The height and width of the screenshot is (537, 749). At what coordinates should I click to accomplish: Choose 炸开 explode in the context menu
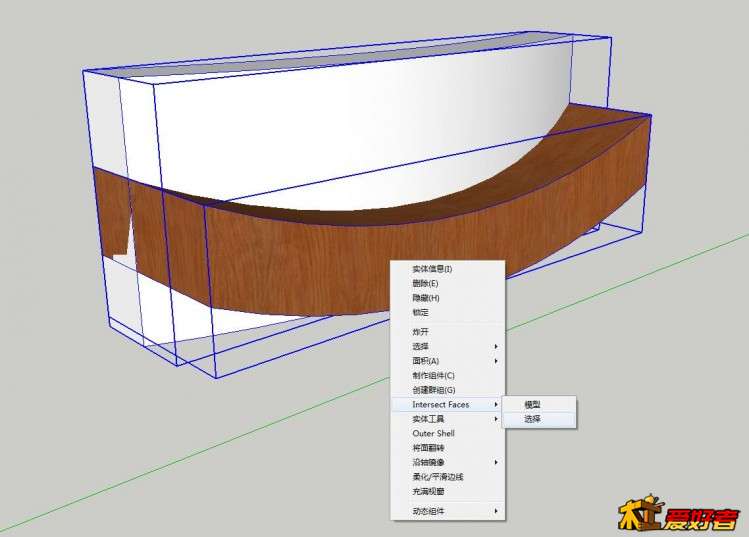(x=448, y=332)
